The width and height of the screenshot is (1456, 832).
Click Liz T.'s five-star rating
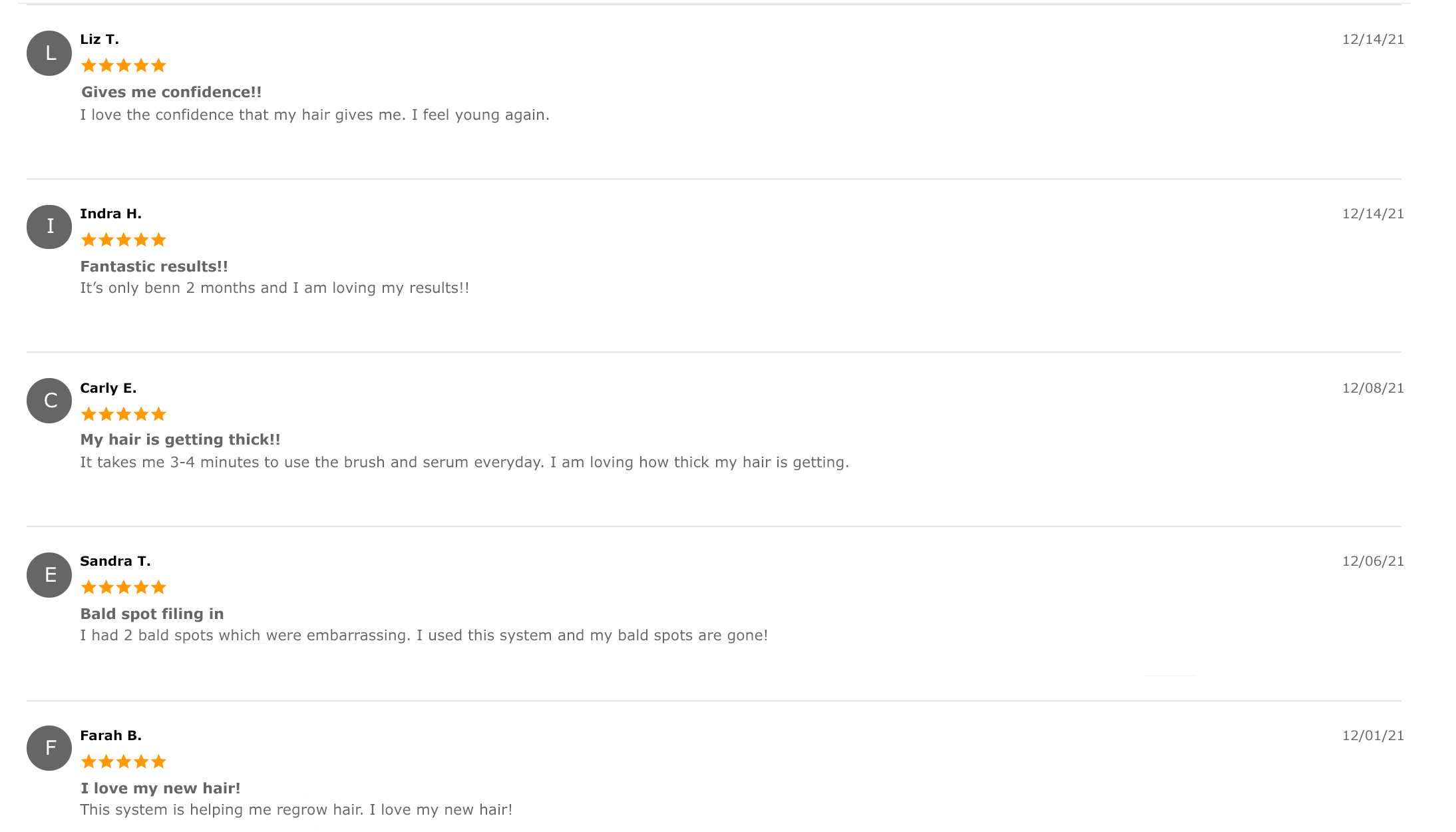click(x=123, y=65)
